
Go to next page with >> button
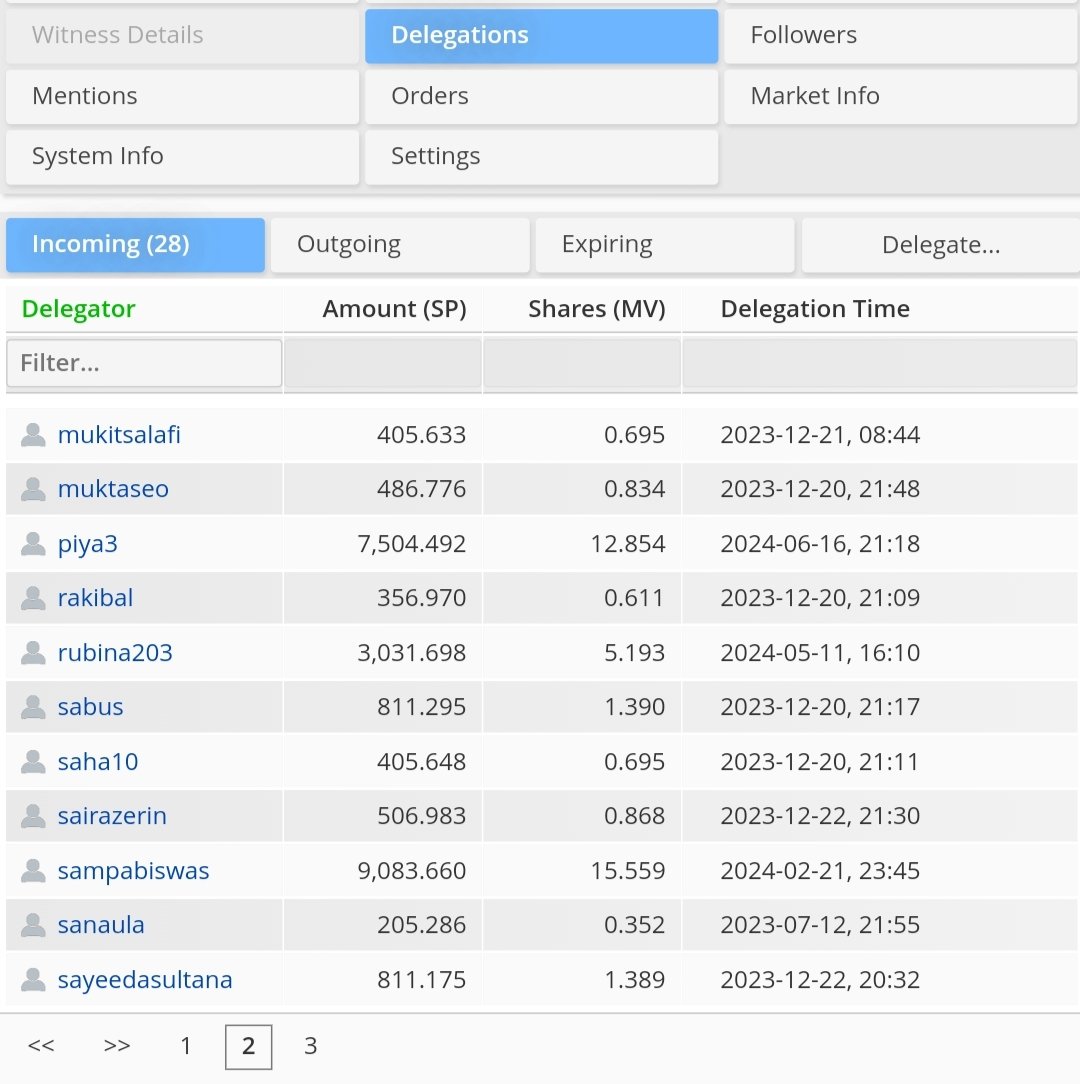[117, 1045]
